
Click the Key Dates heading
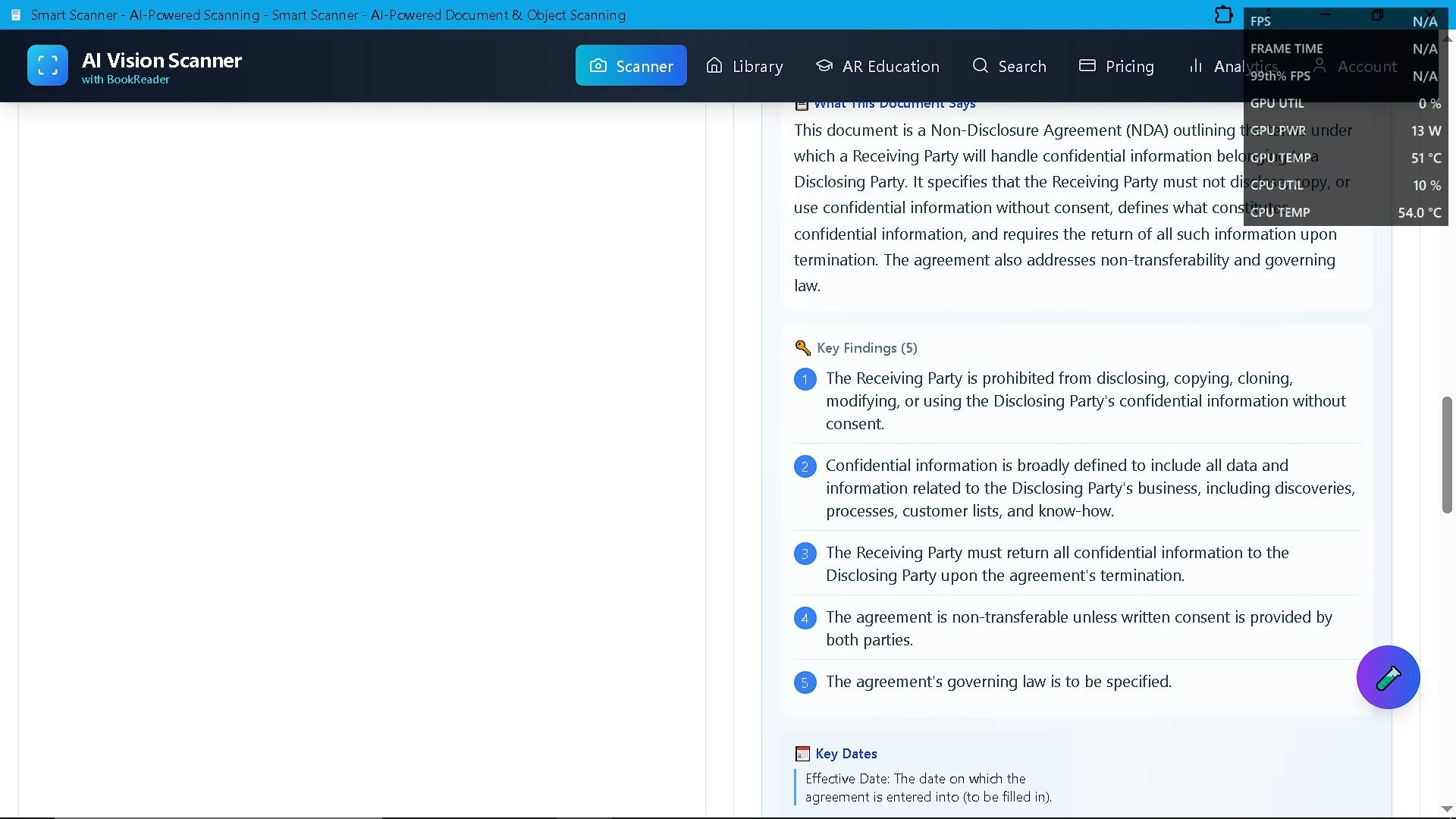846,754
